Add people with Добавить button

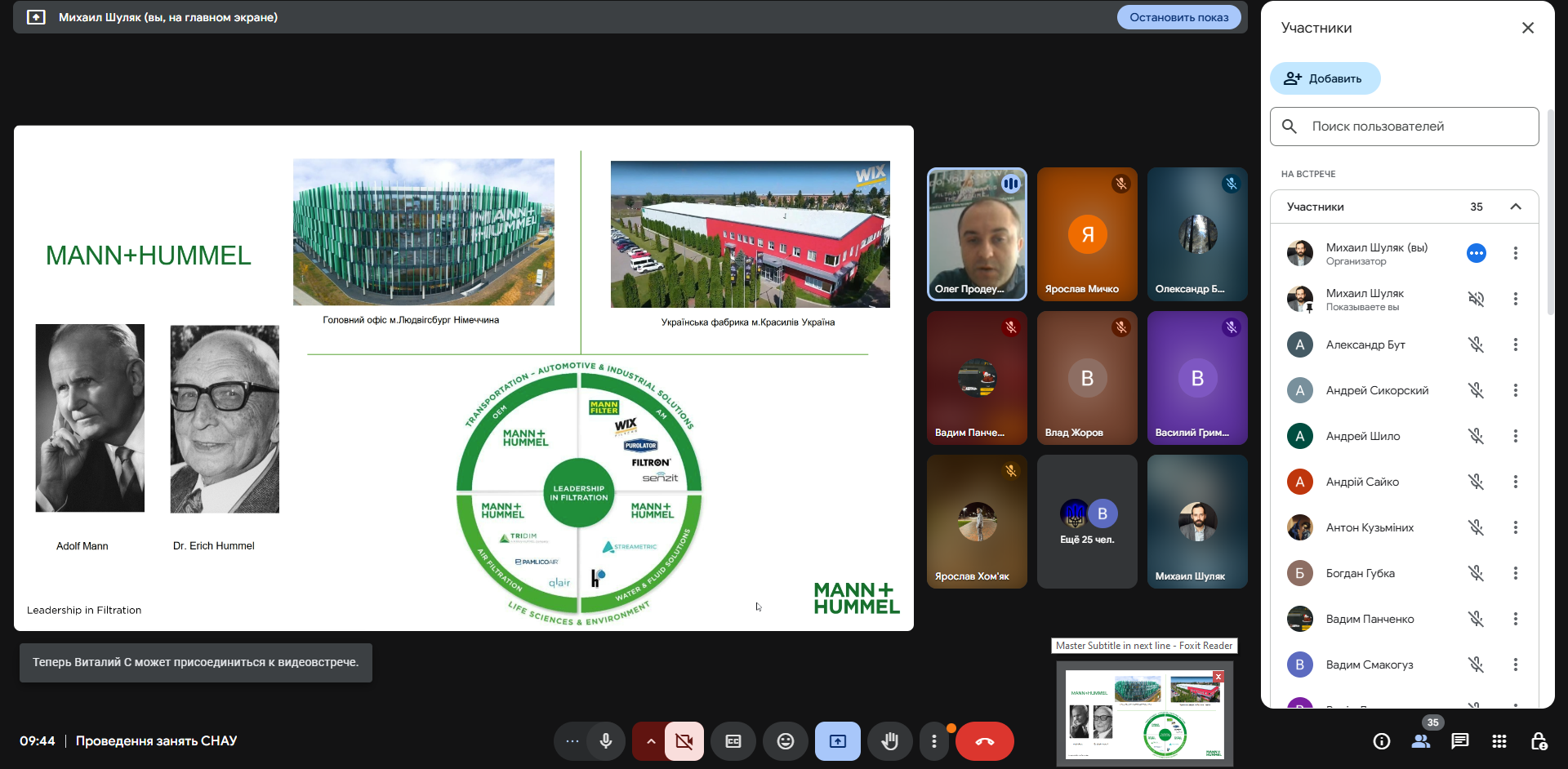[x=1325, y=78]
